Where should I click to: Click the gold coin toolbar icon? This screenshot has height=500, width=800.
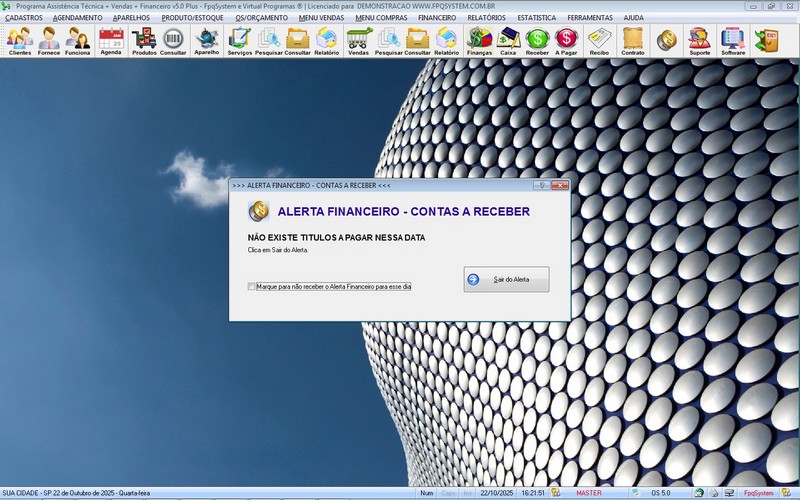[x=666, y=41]
